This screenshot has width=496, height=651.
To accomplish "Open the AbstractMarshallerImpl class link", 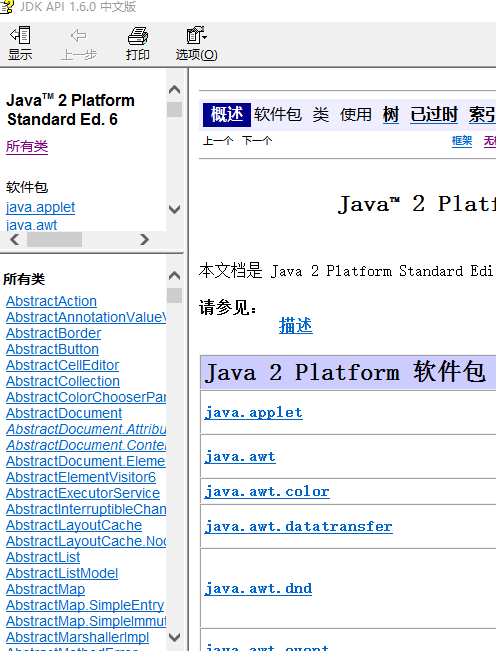I will [77, 637].
